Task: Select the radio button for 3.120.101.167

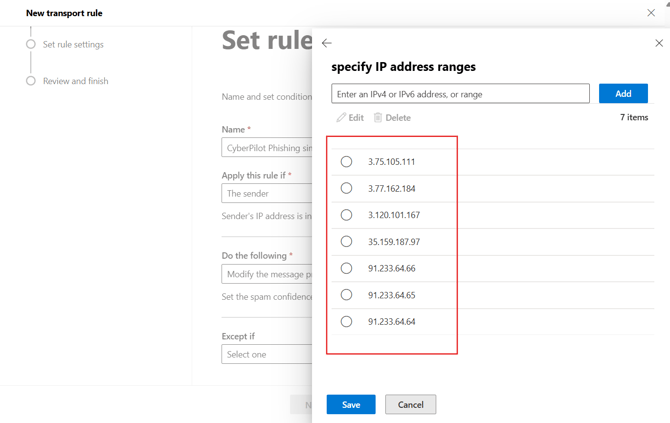Action: [346, 215]
